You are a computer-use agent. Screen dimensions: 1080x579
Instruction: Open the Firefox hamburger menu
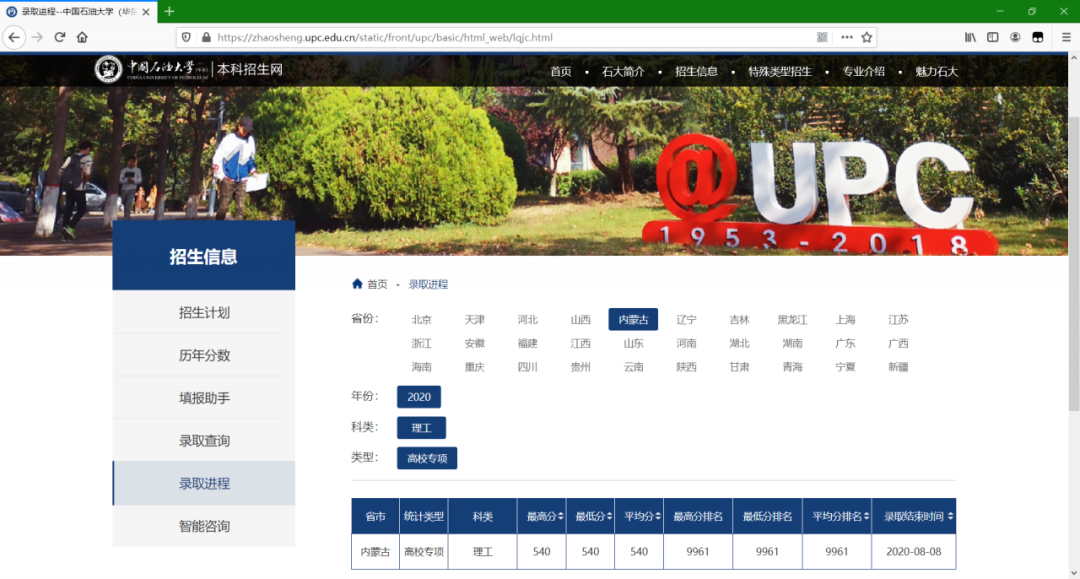click(x=1063, y=37)
